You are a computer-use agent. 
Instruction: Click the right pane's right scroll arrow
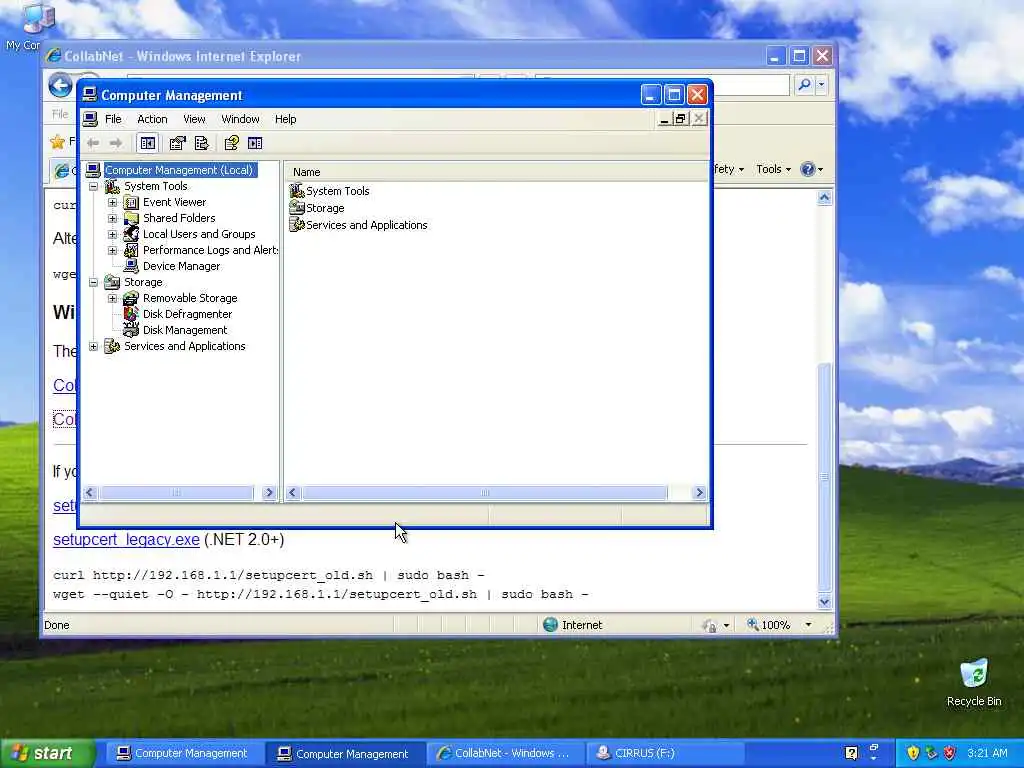point(699,493)
